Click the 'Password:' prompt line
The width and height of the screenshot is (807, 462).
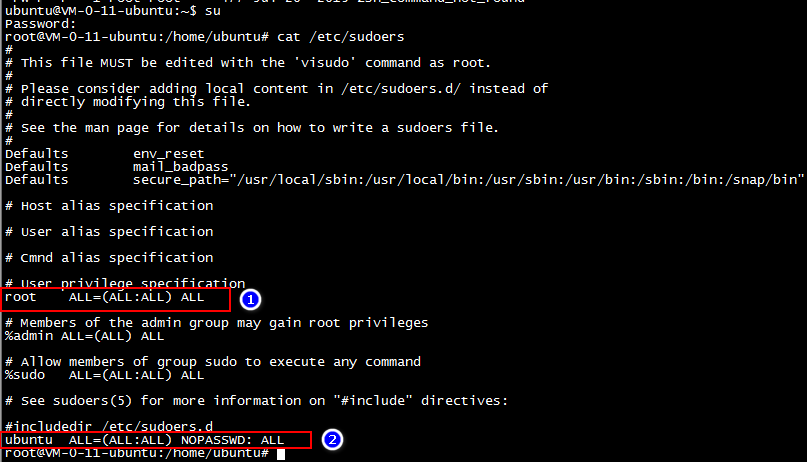click(40, 24)
